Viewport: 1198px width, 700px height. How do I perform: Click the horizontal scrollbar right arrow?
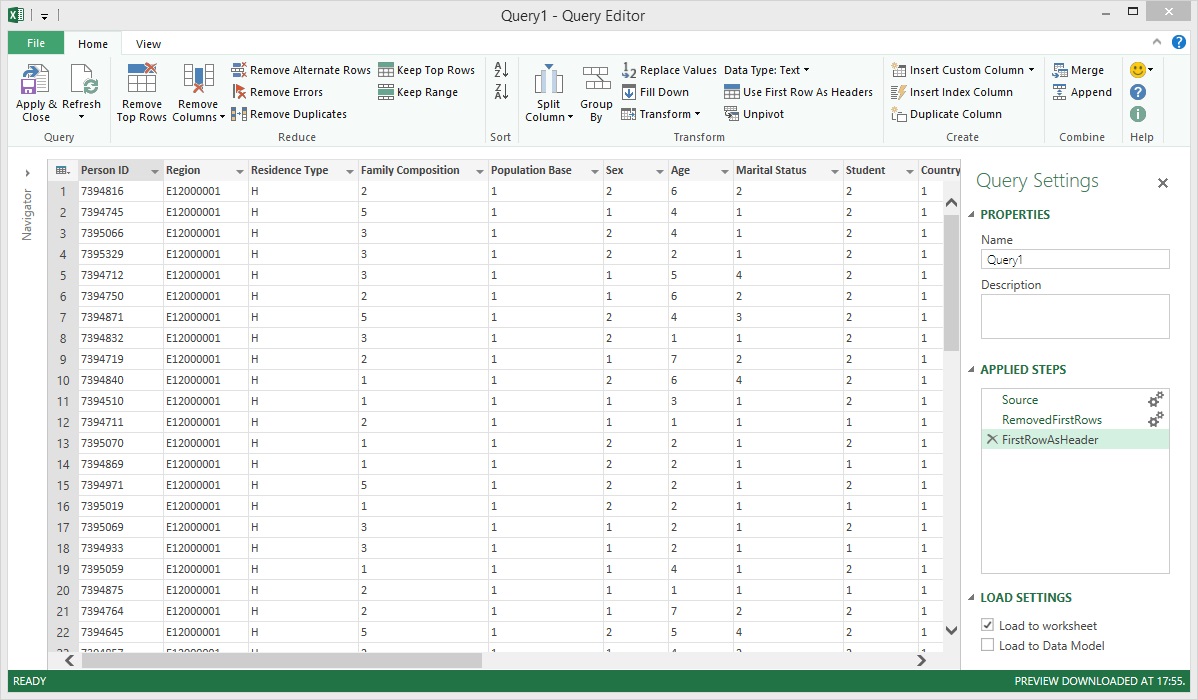[921, 660]
